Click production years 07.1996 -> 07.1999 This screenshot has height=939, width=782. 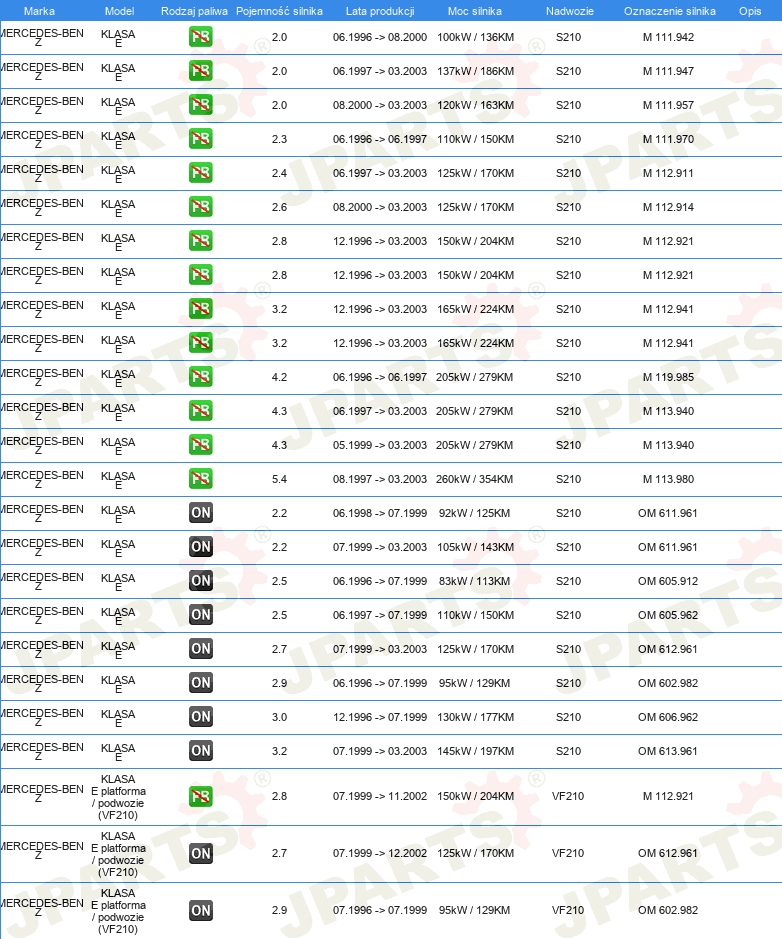click(x=380, y=910)
